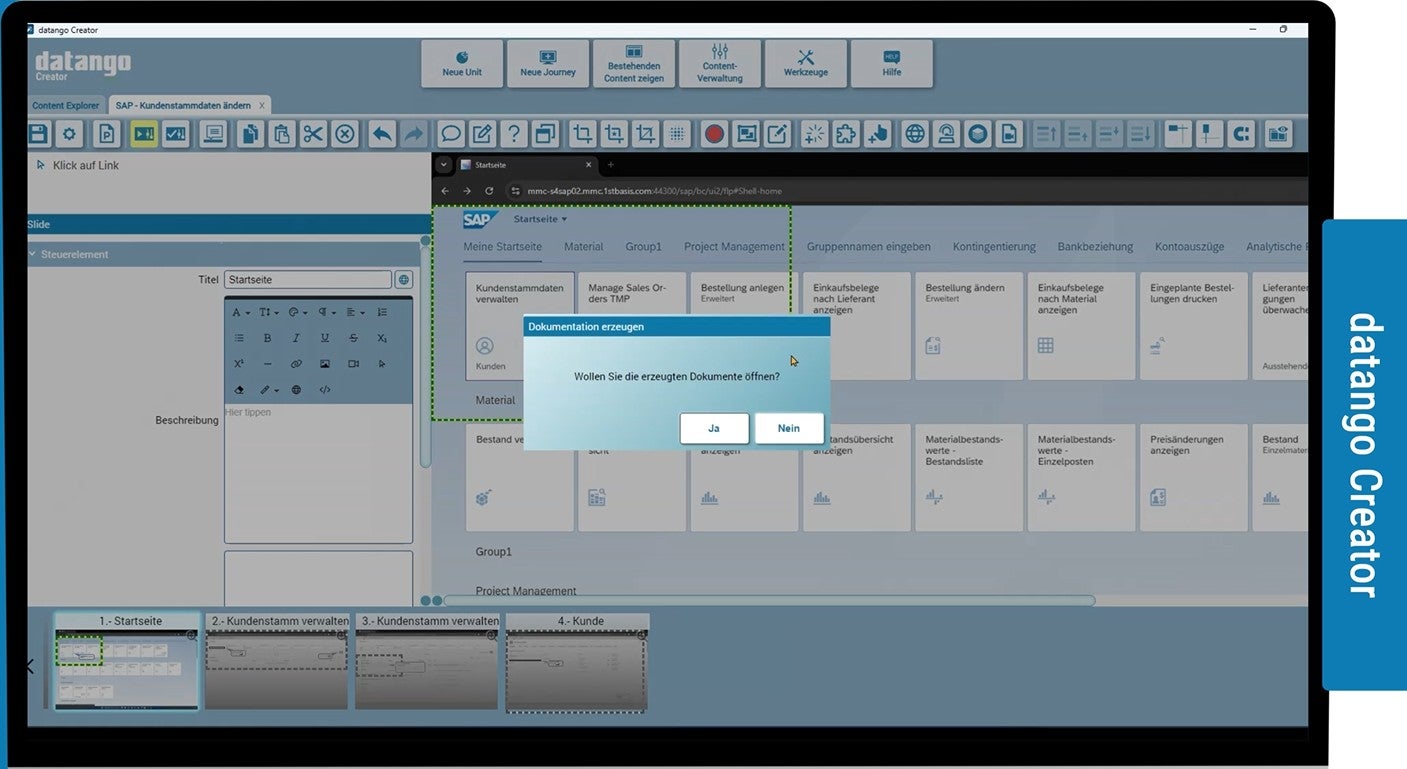Viewport: 1407px width, 769px height.
Task: Toggle the highlighted yellow toolbar mode button
Action: (144, 134)
